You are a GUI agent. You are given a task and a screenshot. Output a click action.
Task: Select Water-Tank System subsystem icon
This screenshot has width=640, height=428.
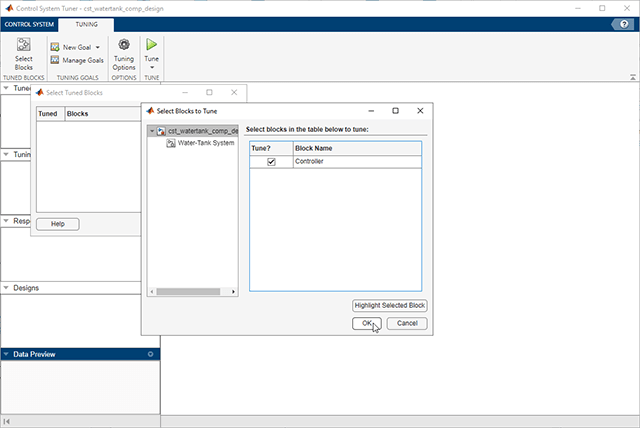[x=171, y=143]
